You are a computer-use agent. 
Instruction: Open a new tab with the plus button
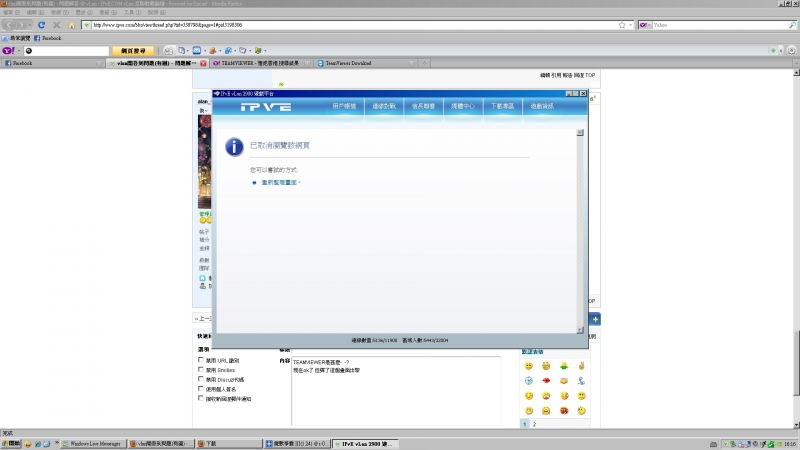(x=424, y=63)
